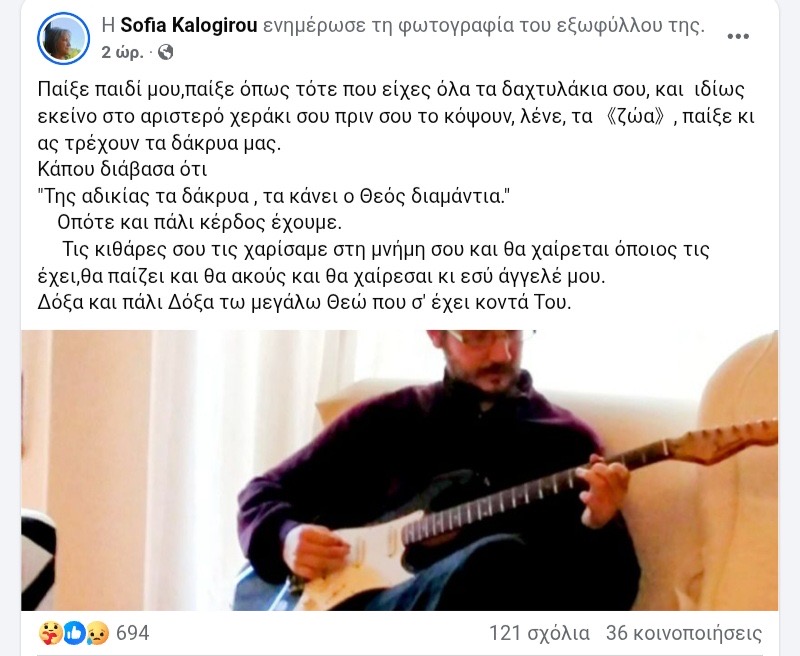Click the globe public-privacy icon
The height and width of the screenshot is (656, 800).
click(166, 52)
